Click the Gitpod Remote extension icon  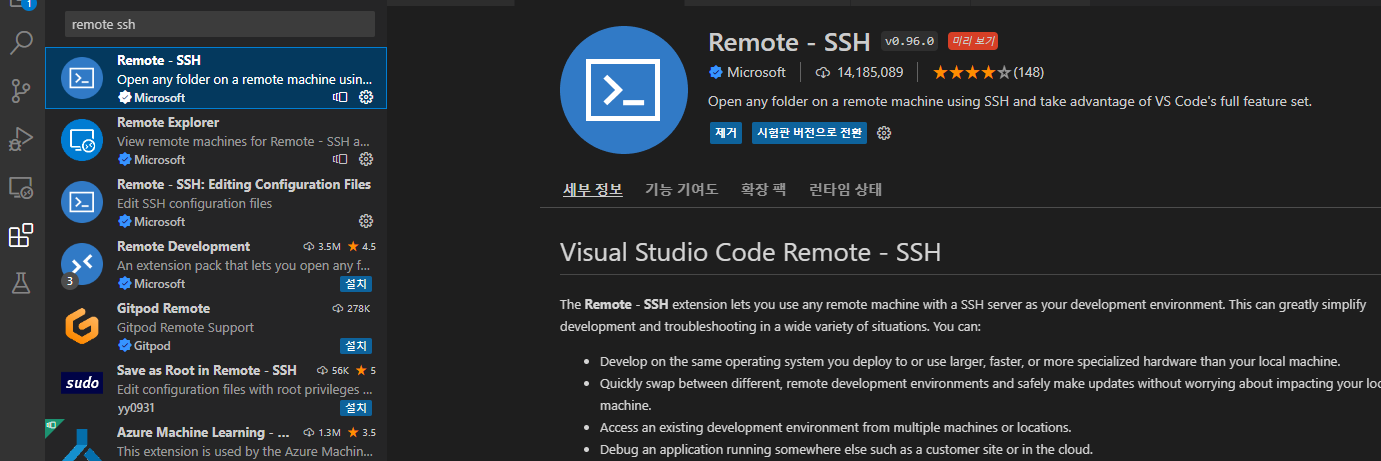click(x=81, y=326)
